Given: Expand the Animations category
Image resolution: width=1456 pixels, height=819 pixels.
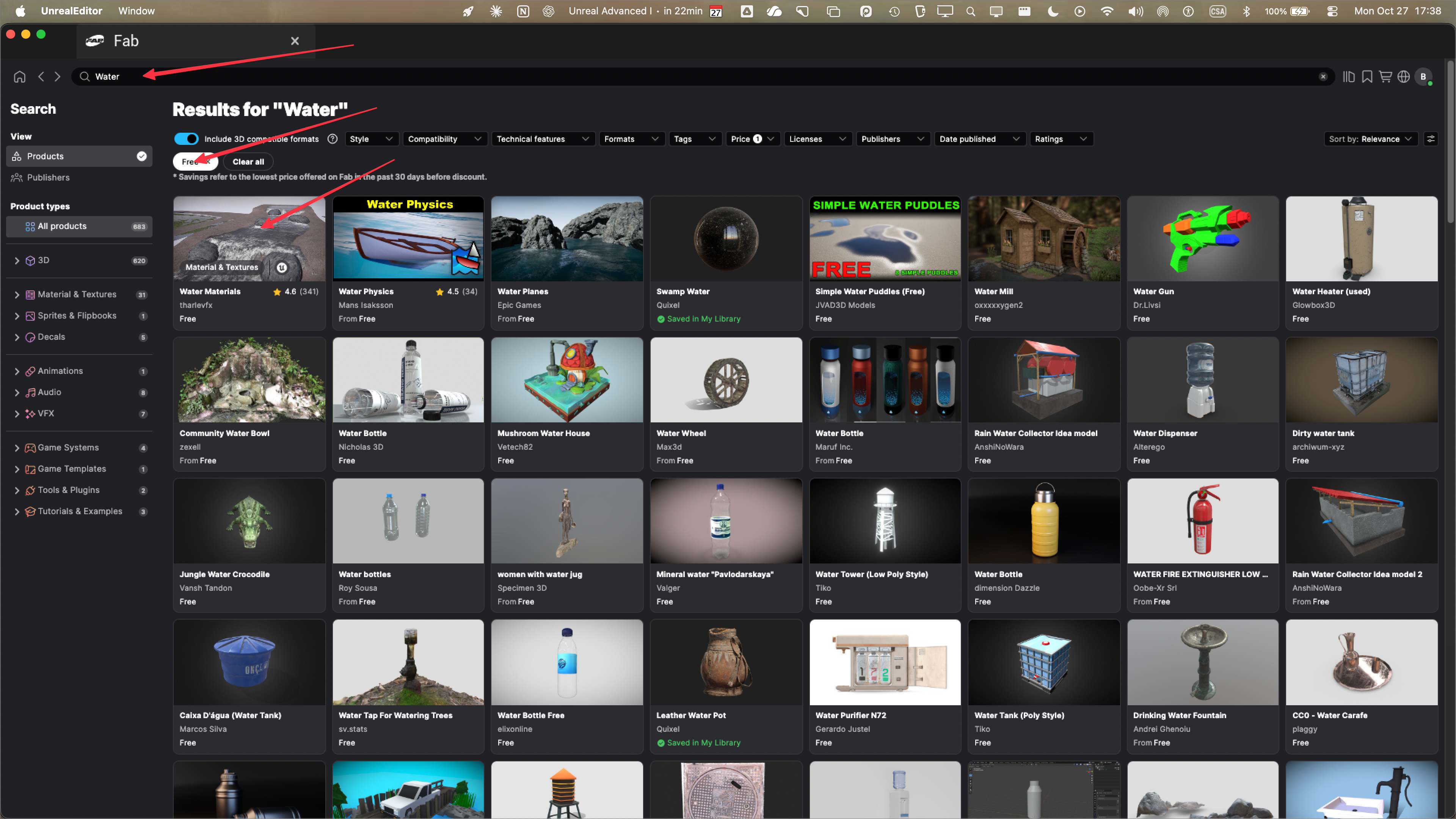Looking at the screenshot, I should tap(17, 371).
